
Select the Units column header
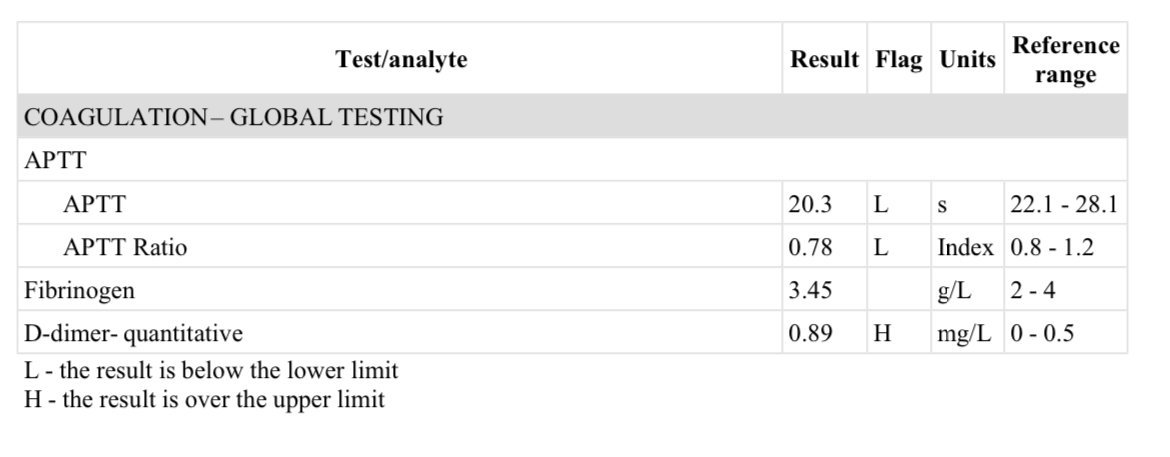coord(967,60)
